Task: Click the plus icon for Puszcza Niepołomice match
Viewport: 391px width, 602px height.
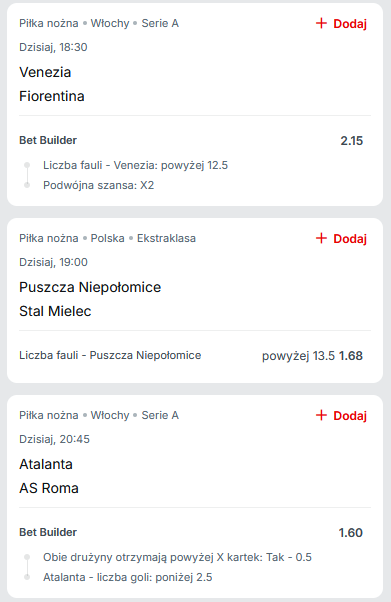Action: click(321, 238)
